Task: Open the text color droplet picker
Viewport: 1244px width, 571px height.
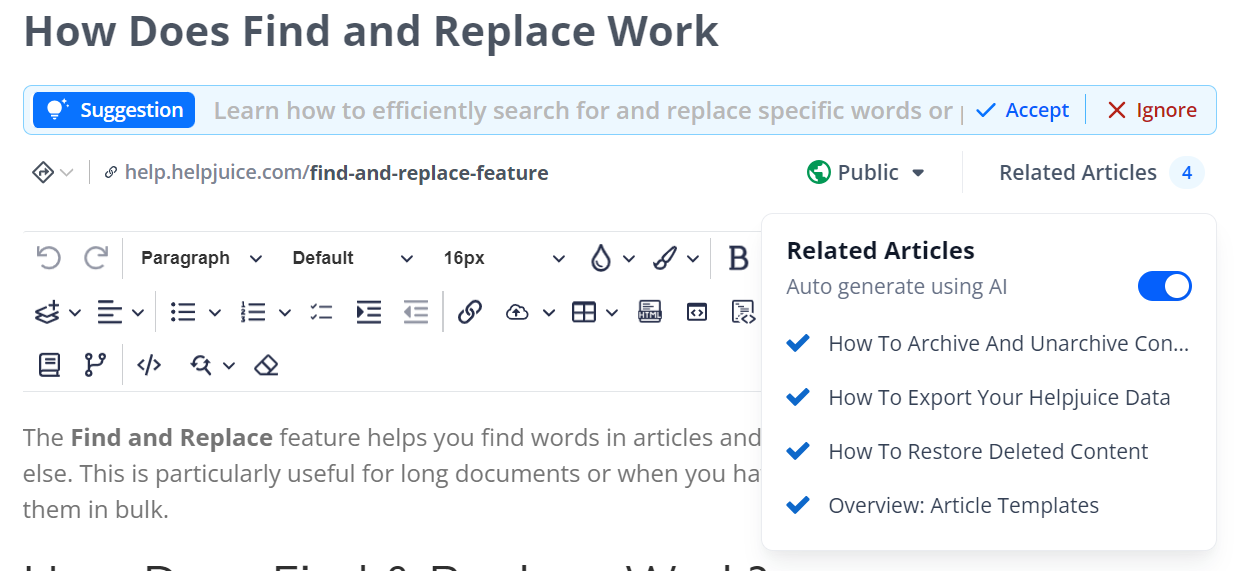Action: point(601,259)
